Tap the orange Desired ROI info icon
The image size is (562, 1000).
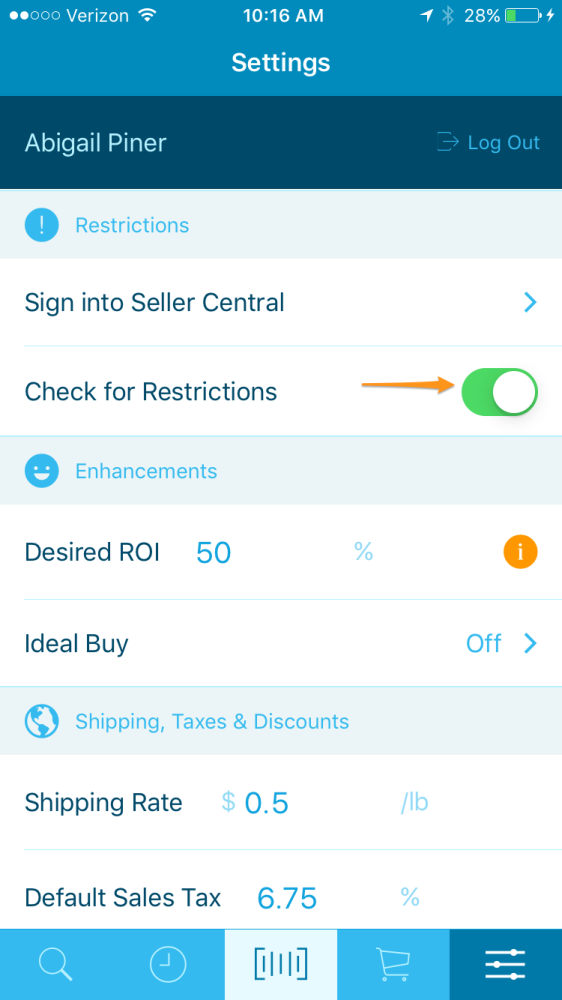point(520,552)
